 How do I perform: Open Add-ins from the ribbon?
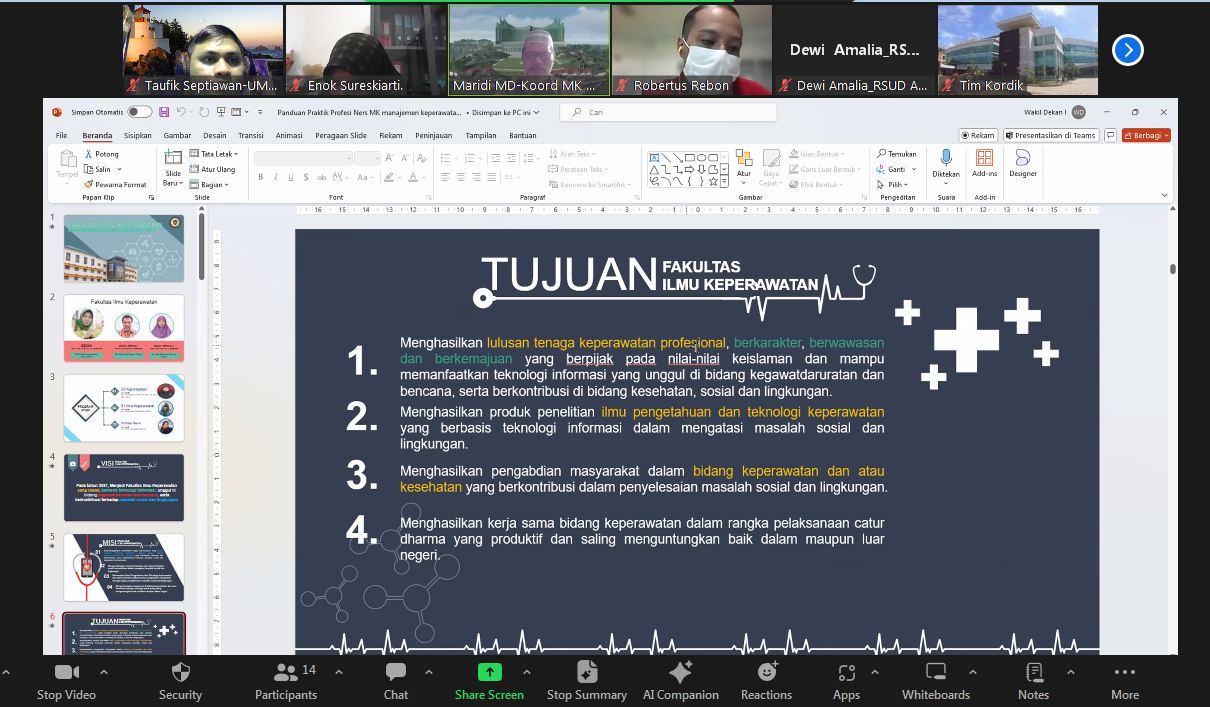point(984,163)
